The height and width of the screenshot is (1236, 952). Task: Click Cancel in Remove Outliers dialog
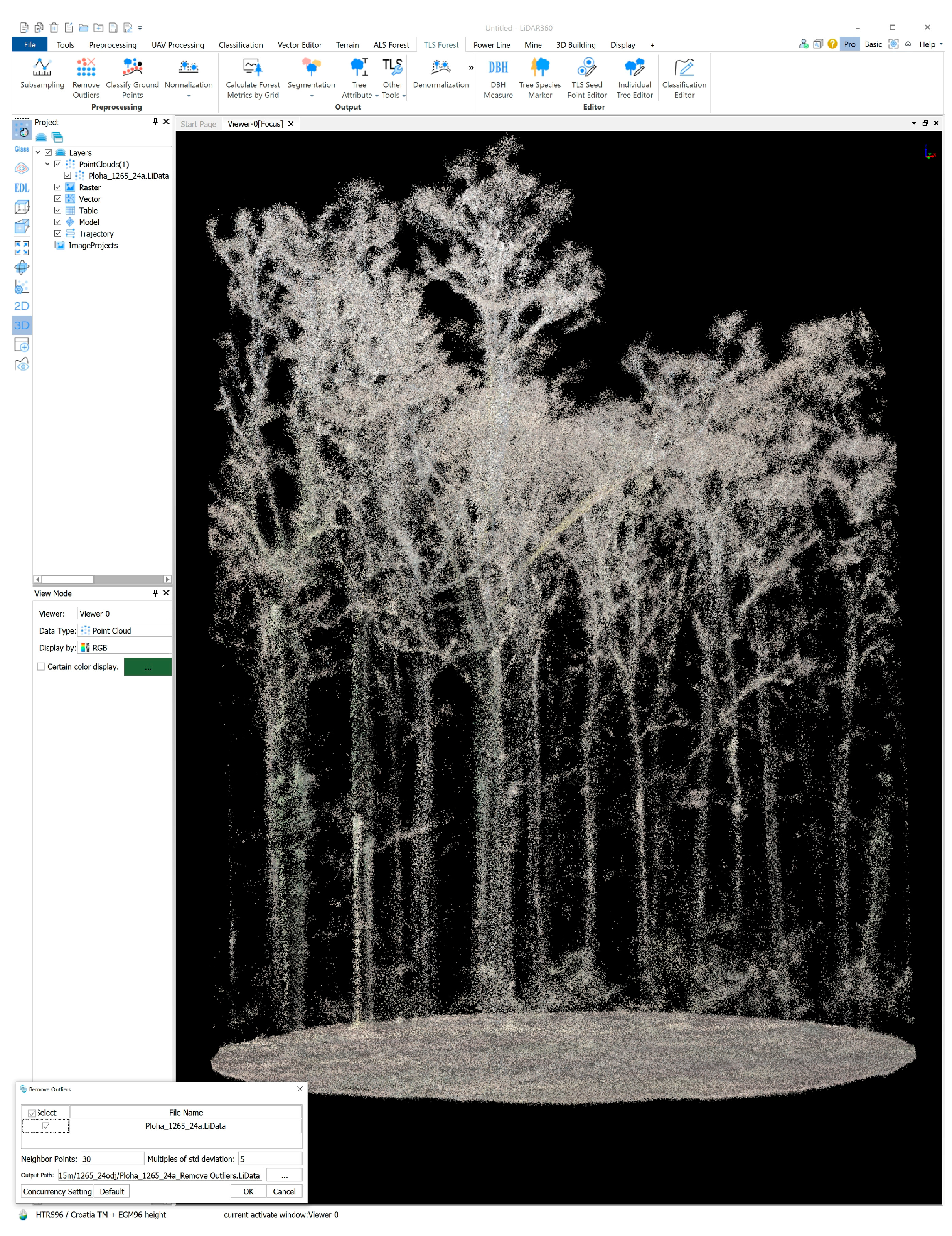(284, 1191)
